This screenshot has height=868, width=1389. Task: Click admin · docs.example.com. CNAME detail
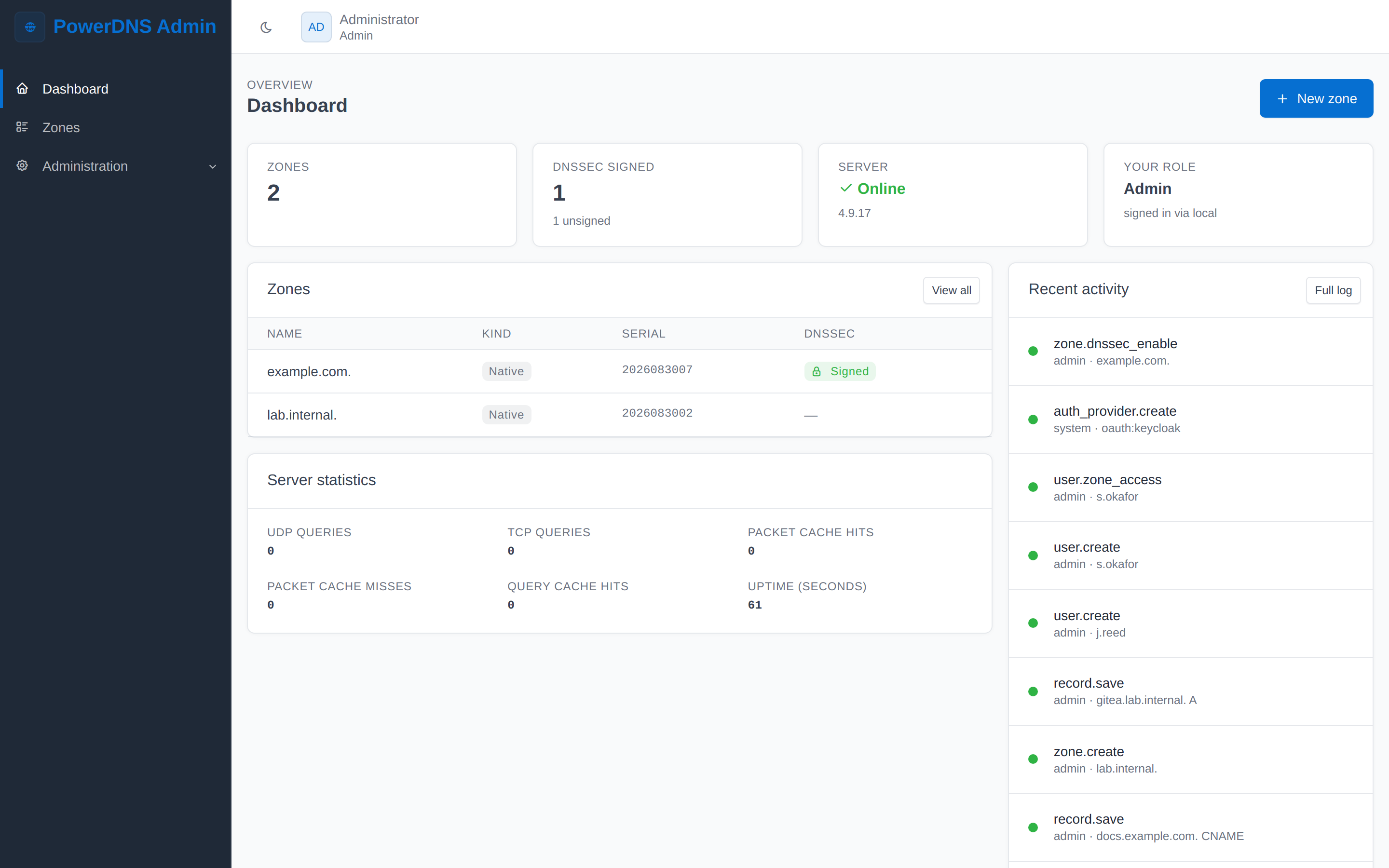1148,837
